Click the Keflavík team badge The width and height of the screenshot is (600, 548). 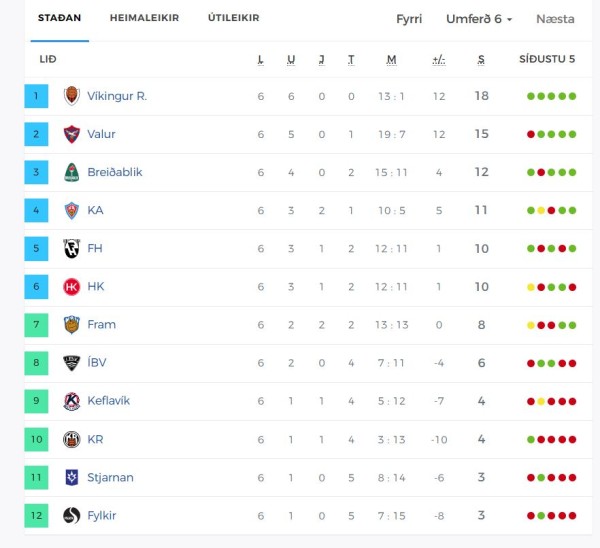pos(72,401)
